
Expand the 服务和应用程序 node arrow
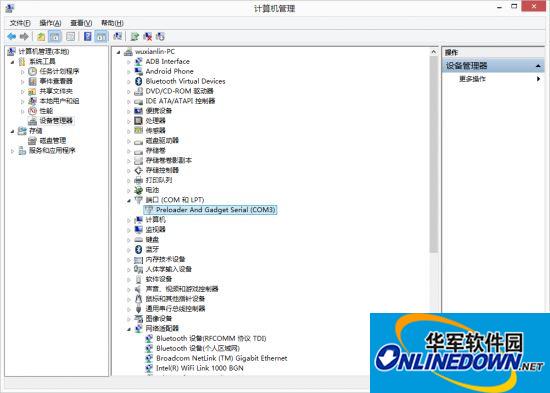tap(13, 151)
